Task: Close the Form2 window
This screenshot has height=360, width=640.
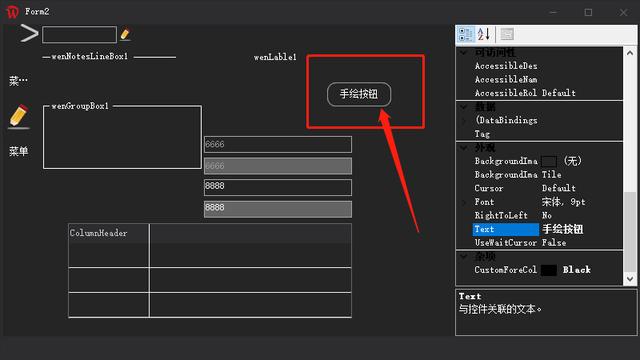Action: [x=623, y=12]
